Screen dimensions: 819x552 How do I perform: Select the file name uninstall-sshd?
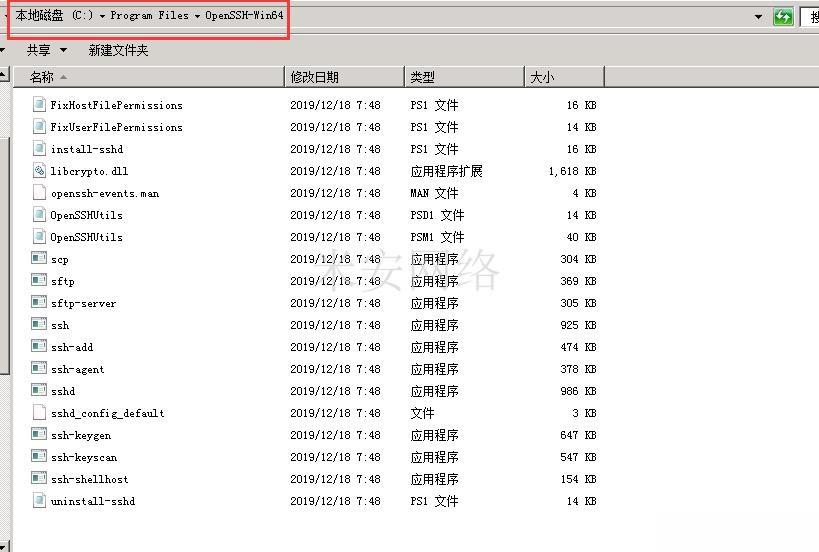click(93, 501)
